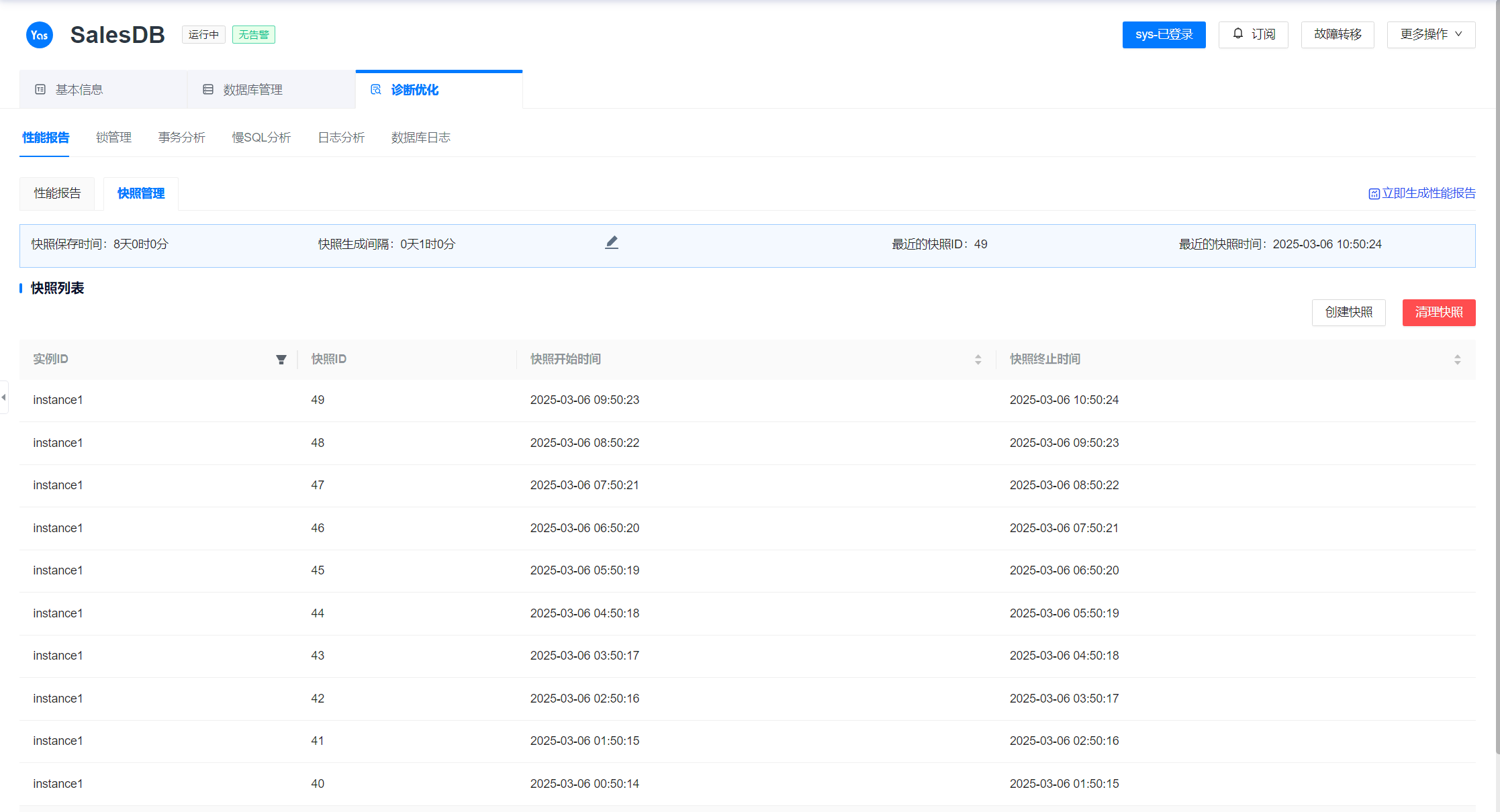Expand the 更多操作 dropdown

(x=1431, y=34)
